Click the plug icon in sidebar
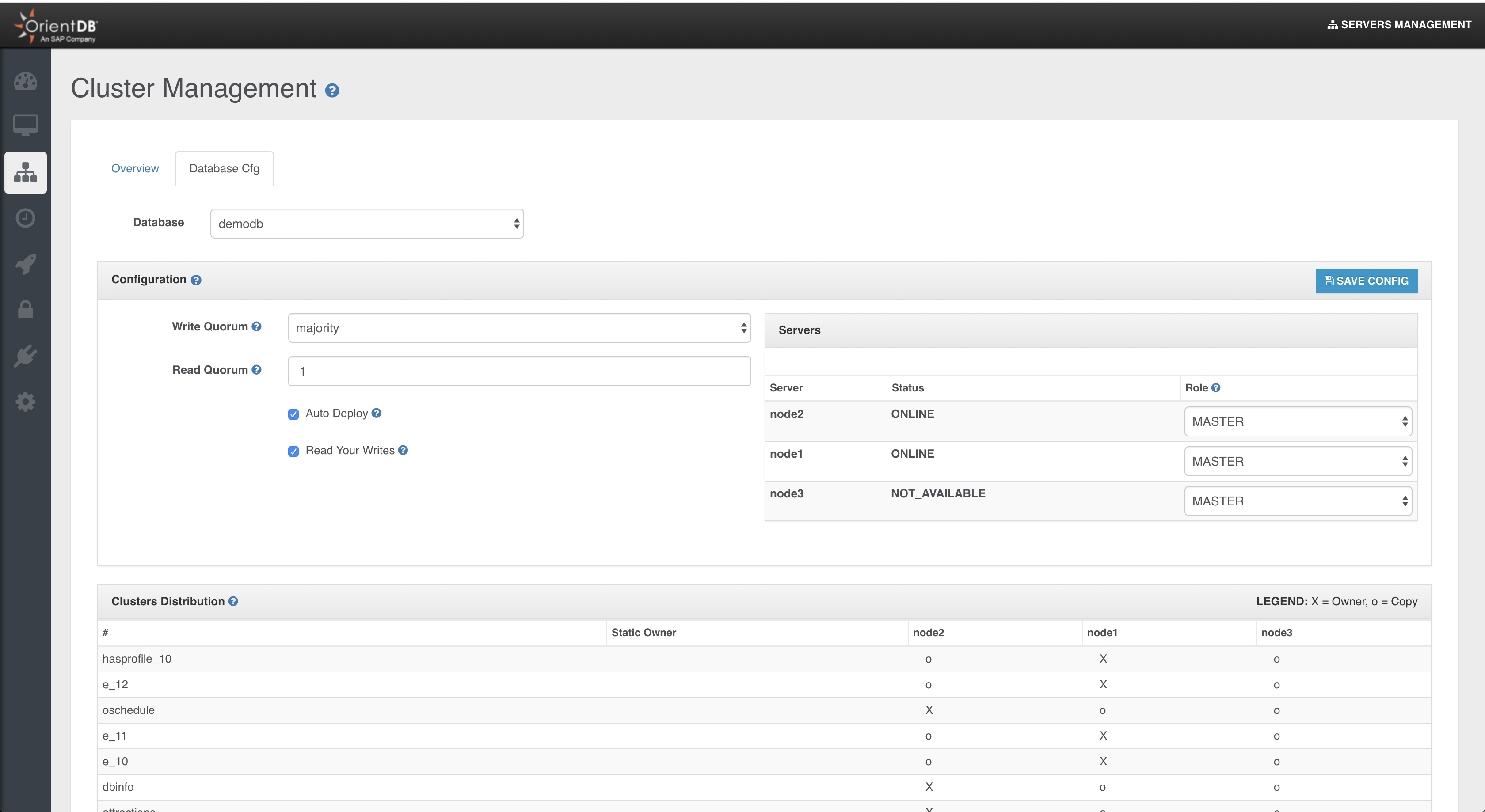Image resolution: width=1485 pixels, height=812 pixels. pos(25,356)
